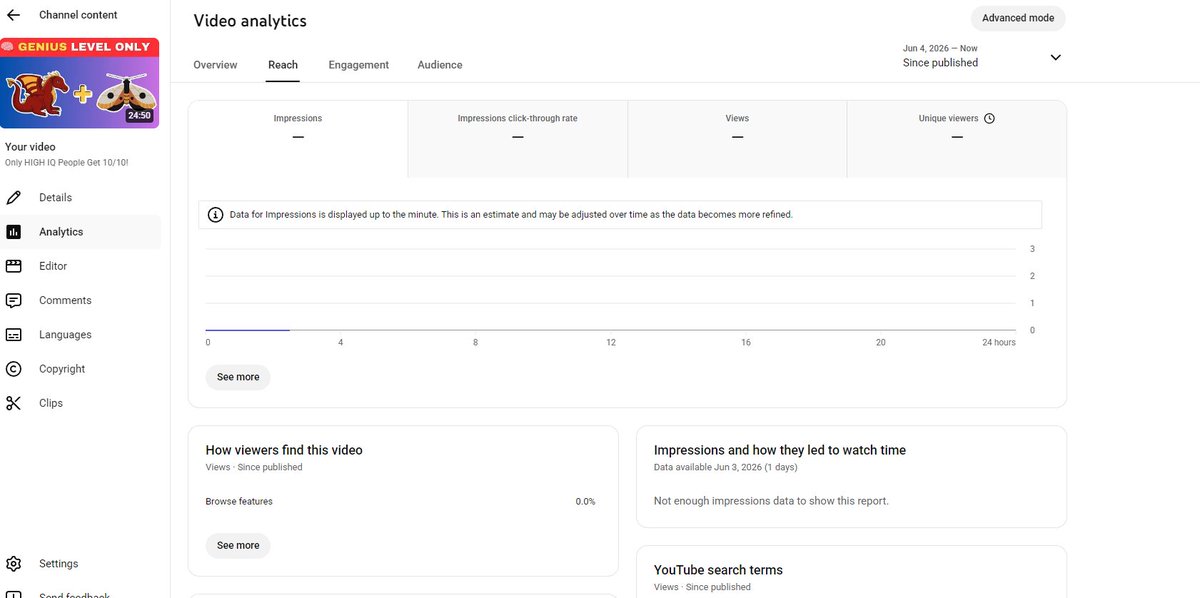
Task: Click the Jun 4, 2026 — Now date text
Action: 940,48
